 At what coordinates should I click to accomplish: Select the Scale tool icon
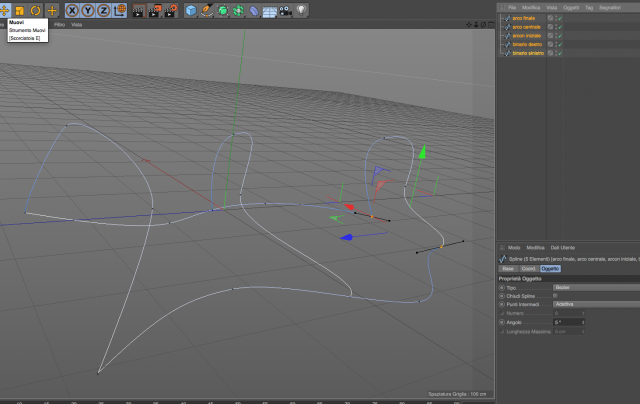click(20, 10)
